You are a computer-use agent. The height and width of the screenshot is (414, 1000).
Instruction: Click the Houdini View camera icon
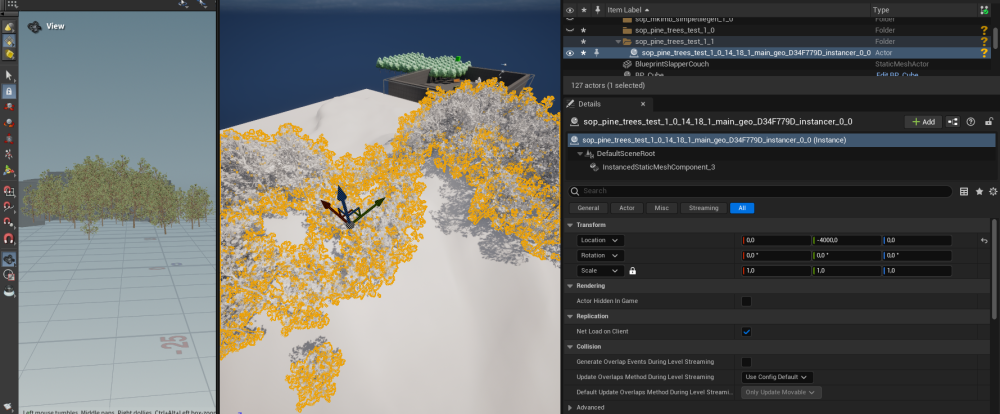click(x=34, y=27)
